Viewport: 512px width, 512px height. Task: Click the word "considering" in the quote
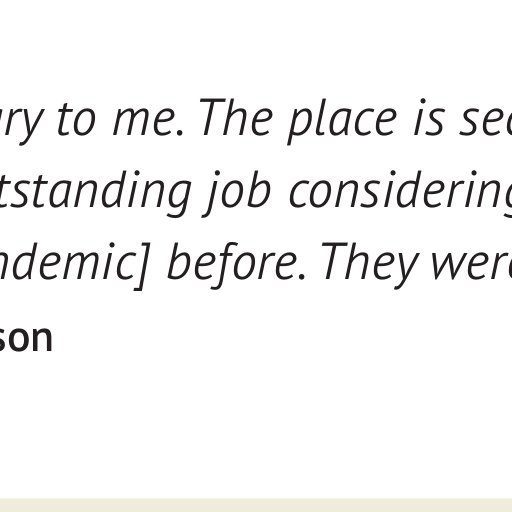point(400,193)
